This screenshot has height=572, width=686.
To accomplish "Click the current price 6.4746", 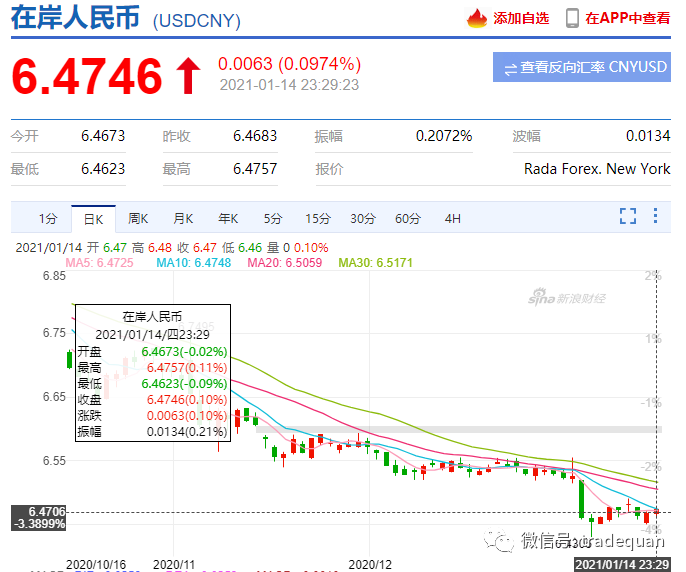I will [87, 76].
